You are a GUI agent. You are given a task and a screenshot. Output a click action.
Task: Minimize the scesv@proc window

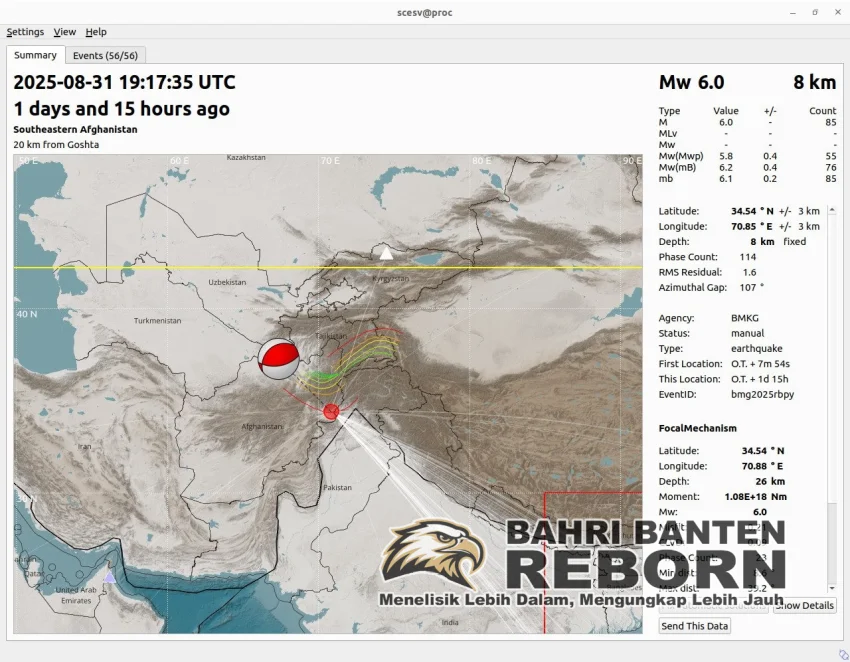pyautogui.click(x=793, y=12)
